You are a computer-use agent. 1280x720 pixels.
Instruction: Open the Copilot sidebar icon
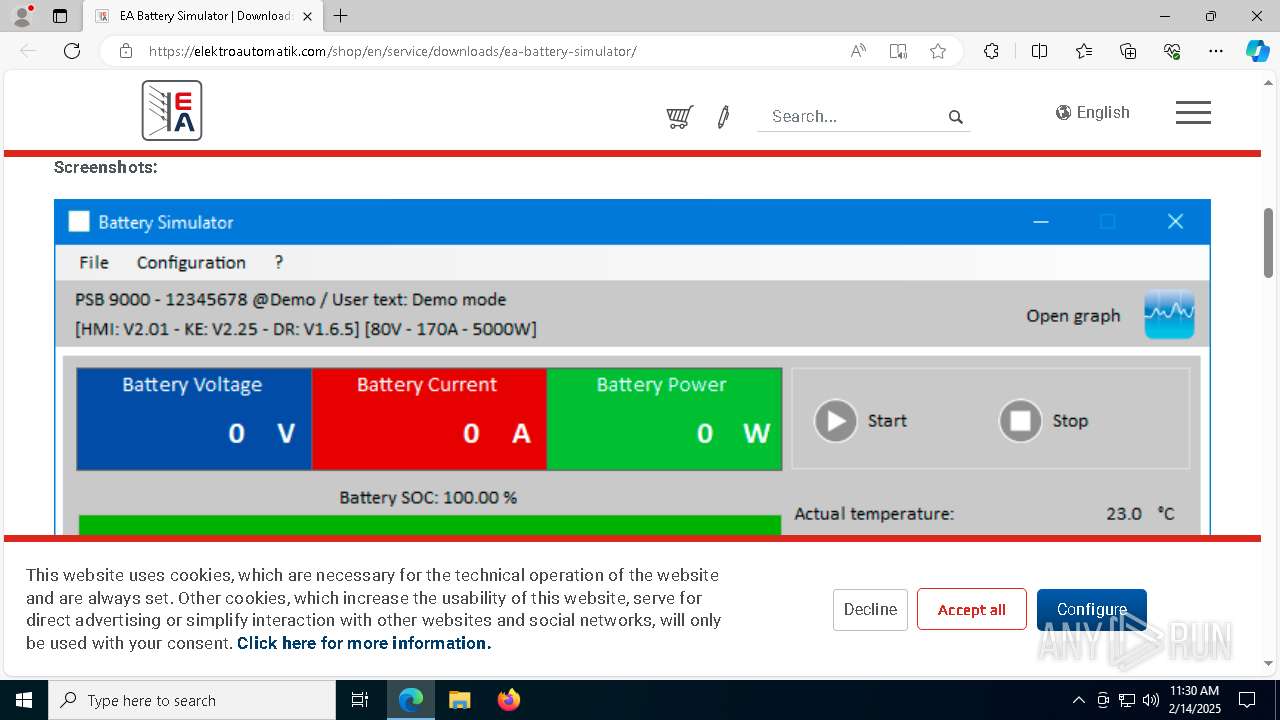click(1258, 51)
